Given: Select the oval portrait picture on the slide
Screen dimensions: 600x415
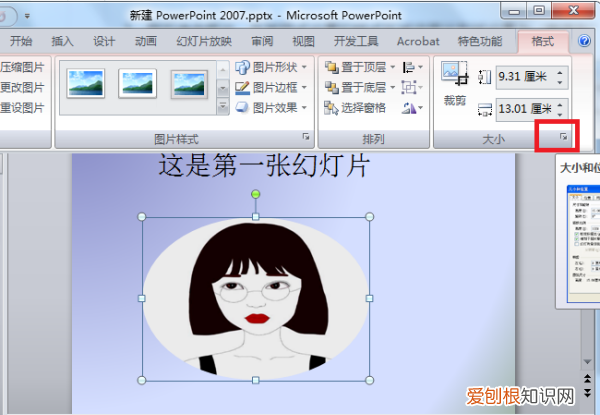Looking at the screenshot, I should 256,299.
